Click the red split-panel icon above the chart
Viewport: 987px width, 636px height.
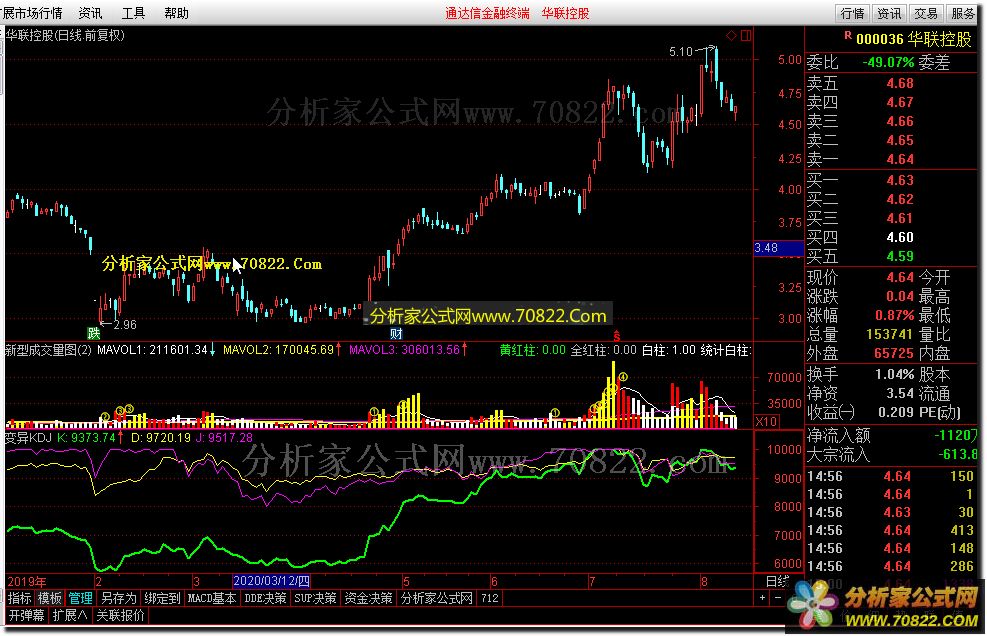pyautogui.click(x=746, y=35)
